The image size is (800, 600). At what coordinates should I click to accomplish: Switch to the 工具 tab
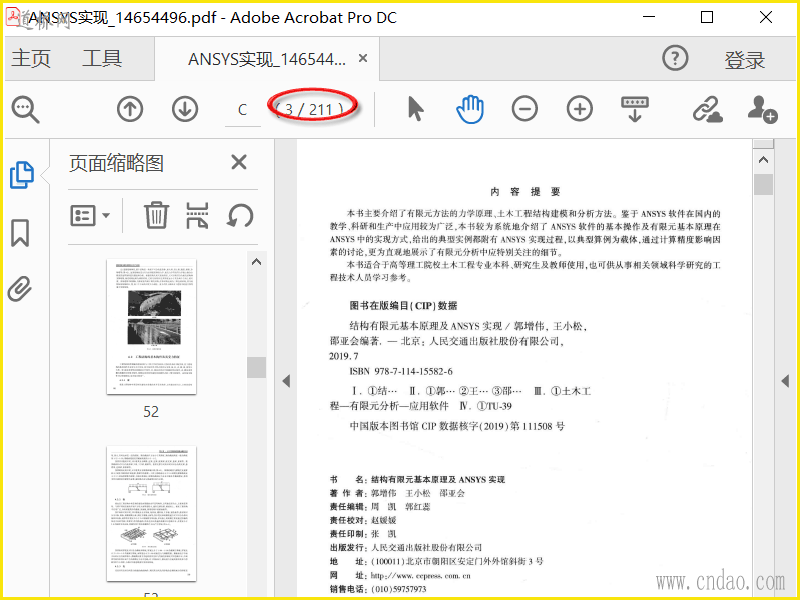coord(102,58)
